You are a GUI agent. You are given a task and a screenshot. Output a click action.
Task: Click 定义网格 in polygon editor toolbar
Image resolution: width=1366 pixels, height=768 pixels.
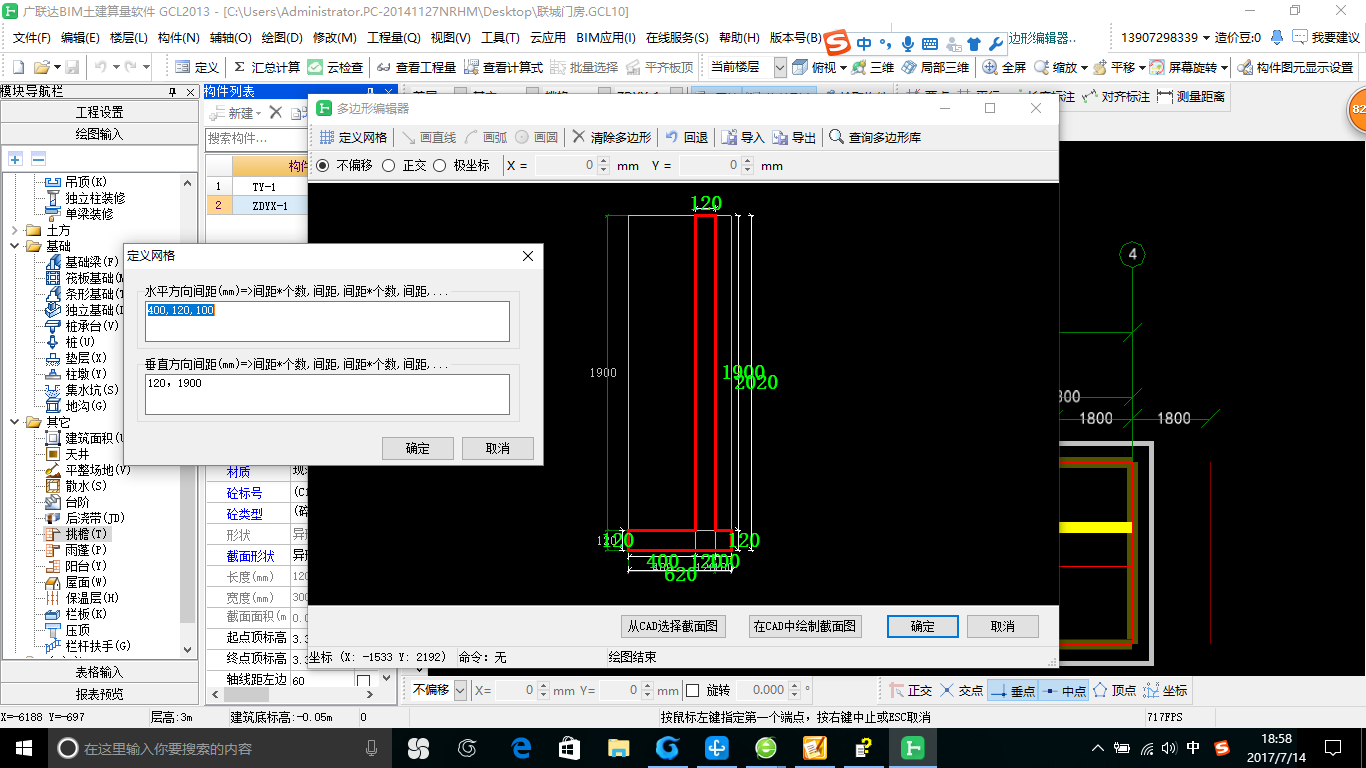point(353,137)
